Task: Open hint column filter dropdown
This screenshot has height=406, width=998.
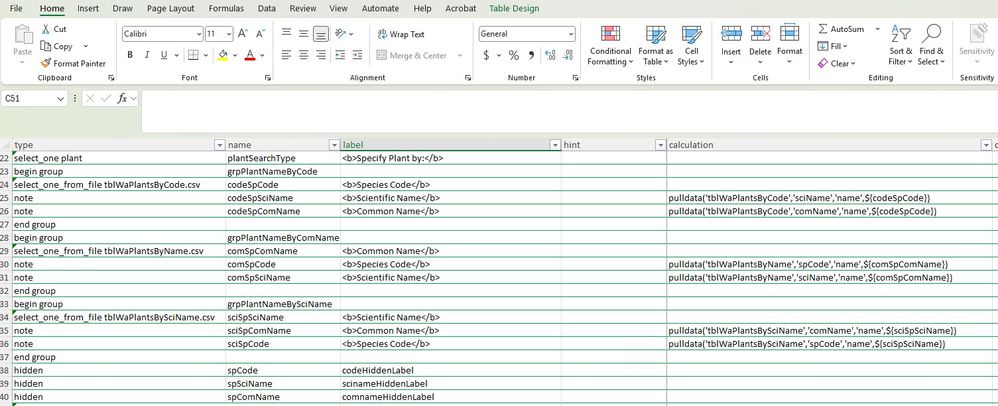Action: coord(660,145)
